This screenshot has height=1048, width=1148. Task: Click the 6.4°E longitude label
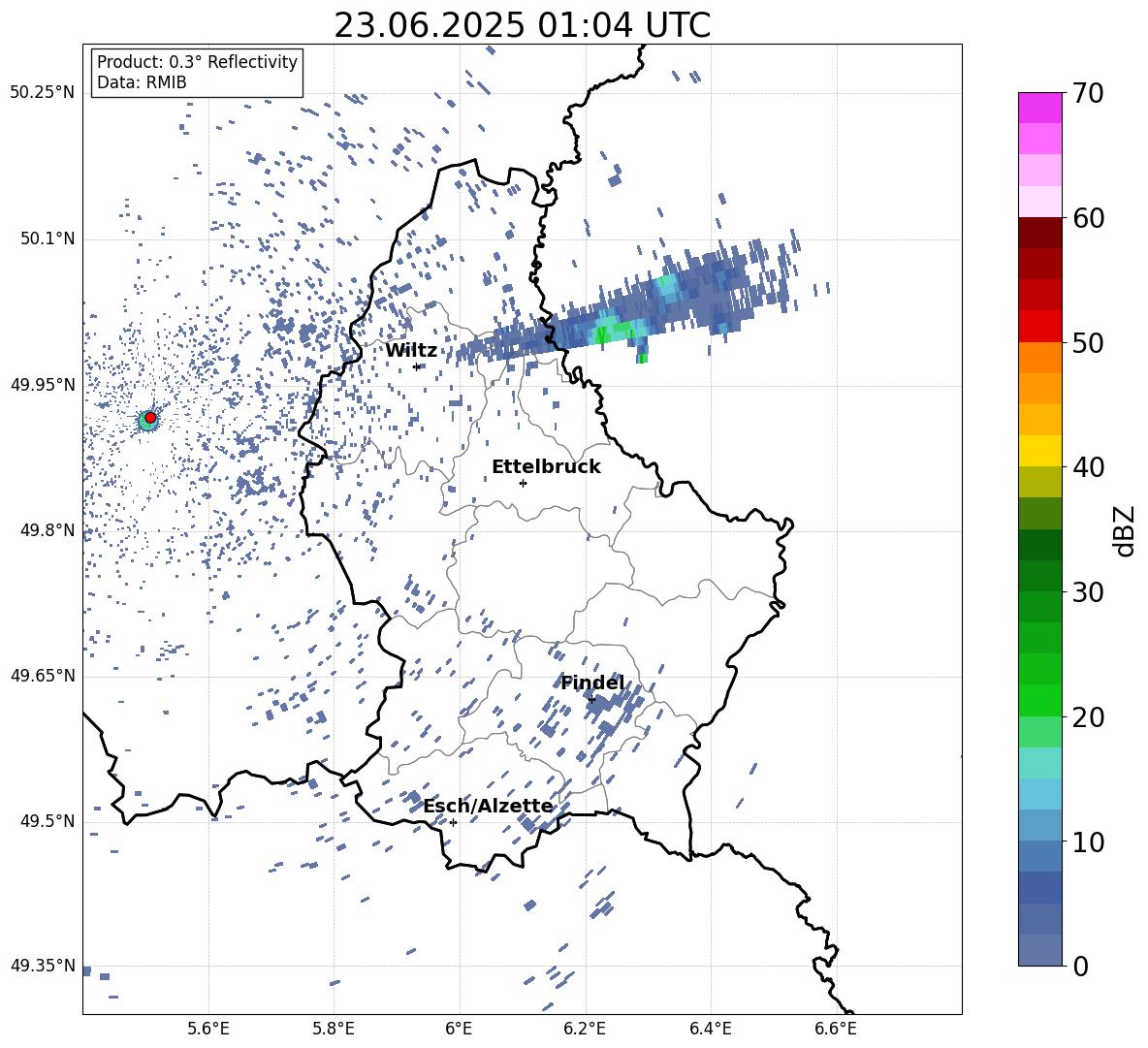710,1029
